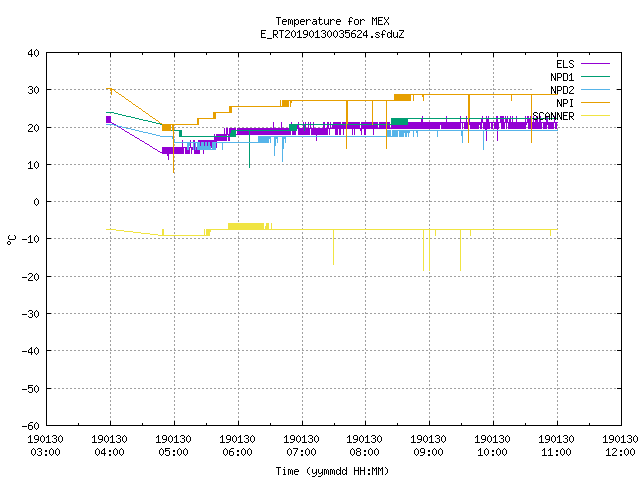Image resolution: width=640 pixels, height=480 pixels.
Task: Click the y-axis tick label -10
Action: click(x=31, y=239)
